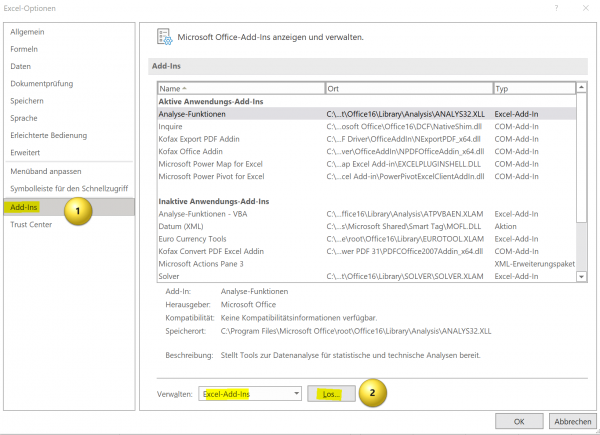Open Dokumentprüfung settings
600x435 pixels.
pyautogui.click(x=41, y=83)
